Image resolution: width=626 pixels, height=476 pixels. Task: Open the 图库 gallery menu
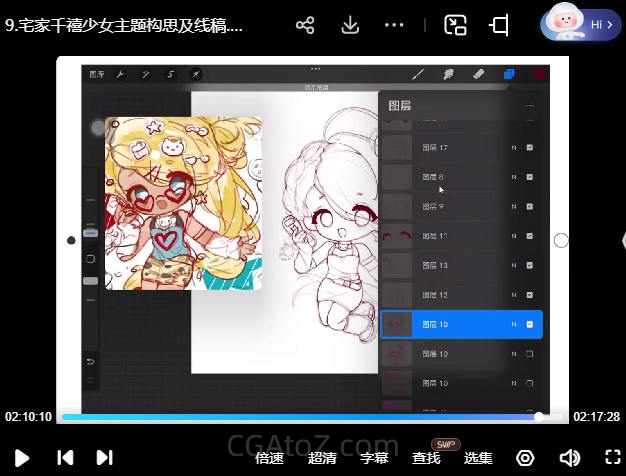click(x=97, y=74)
